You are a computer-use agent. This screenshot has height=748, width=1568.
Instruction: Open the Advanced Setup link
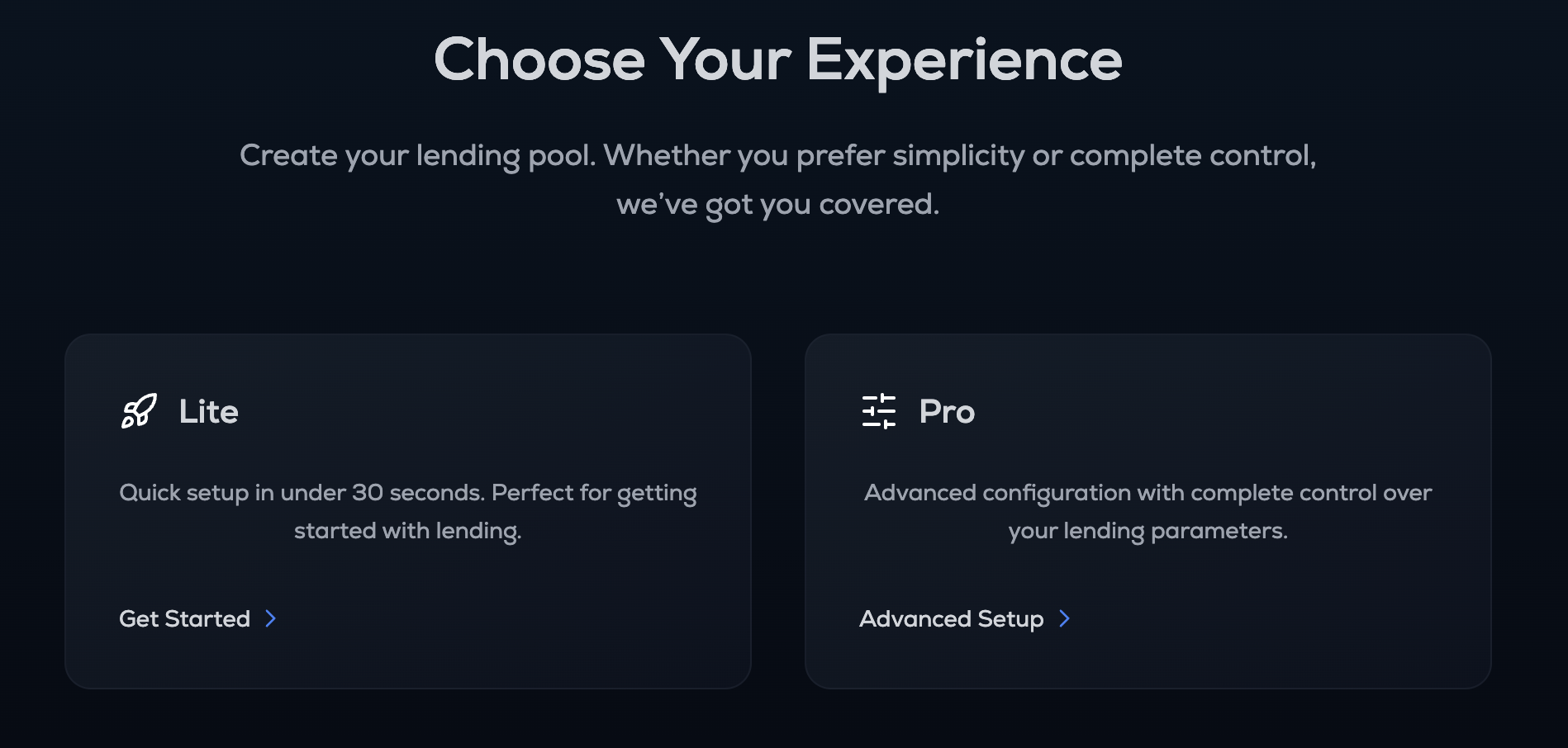951,618
